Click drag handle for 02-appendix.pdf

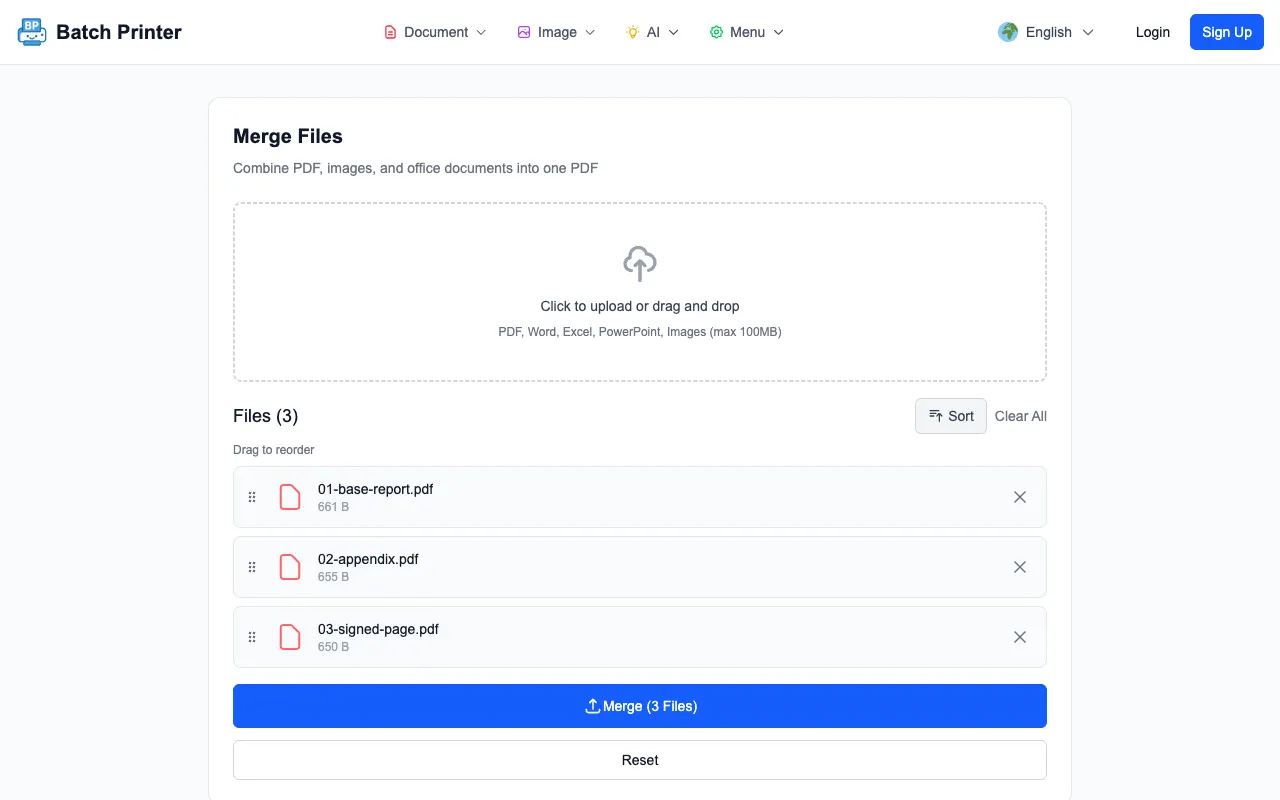(x=252, y=567)
